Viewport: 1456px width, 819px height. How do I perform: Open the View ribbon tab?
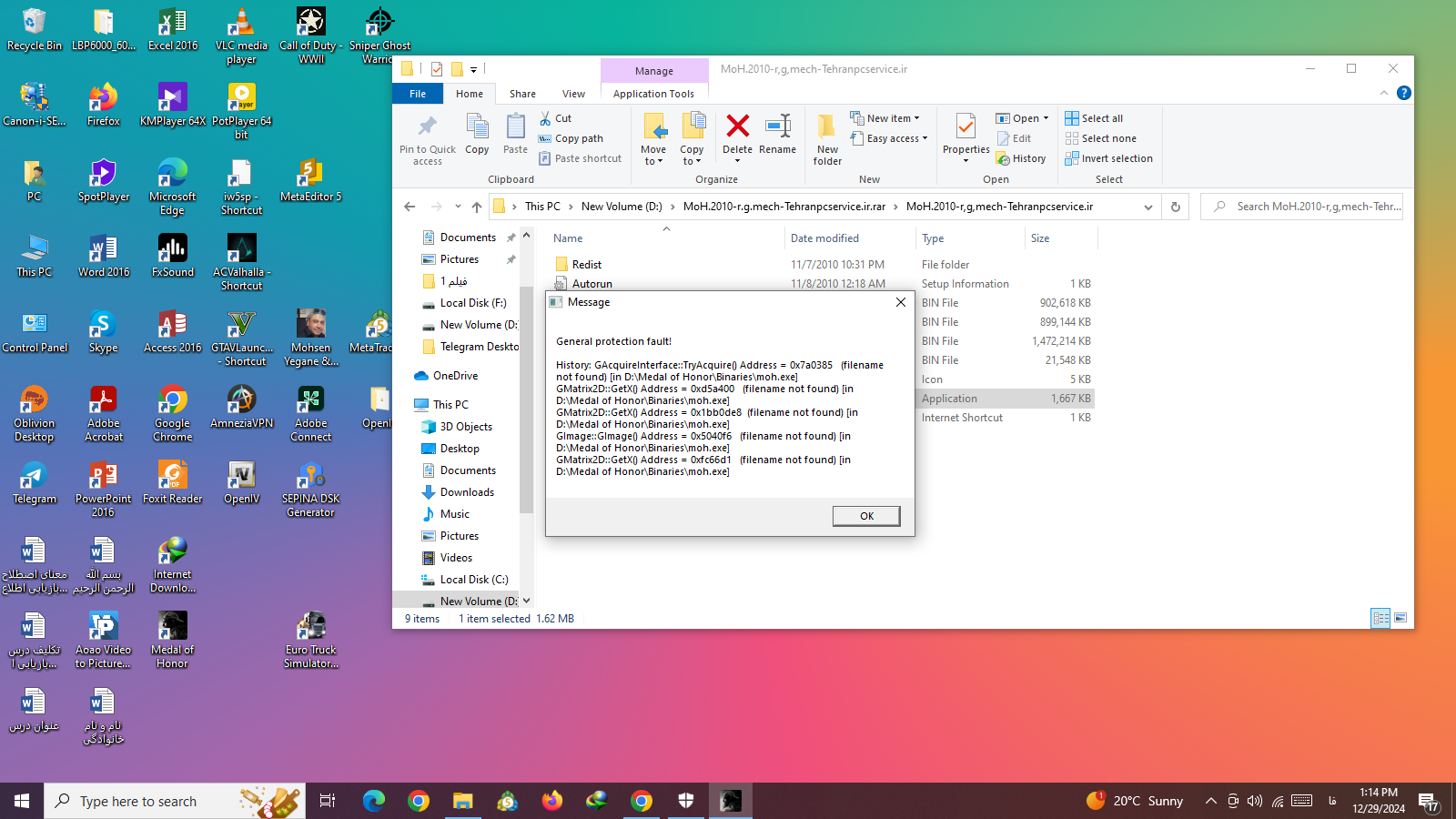573,94
